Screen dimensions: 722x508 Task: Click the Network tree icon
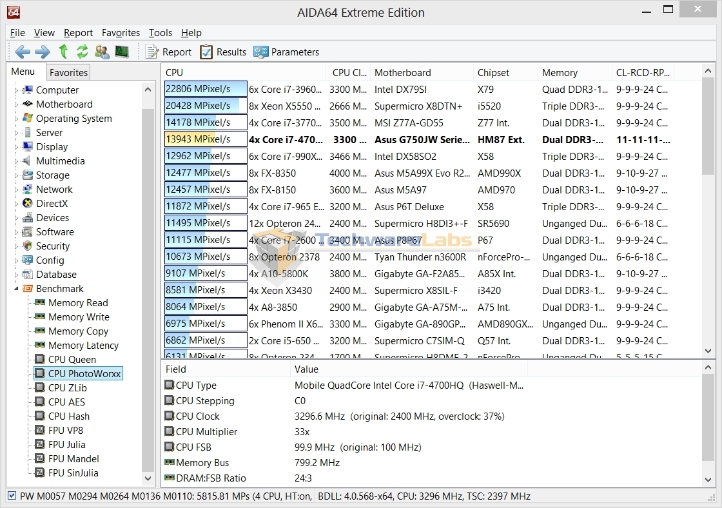tap(28, 189)
